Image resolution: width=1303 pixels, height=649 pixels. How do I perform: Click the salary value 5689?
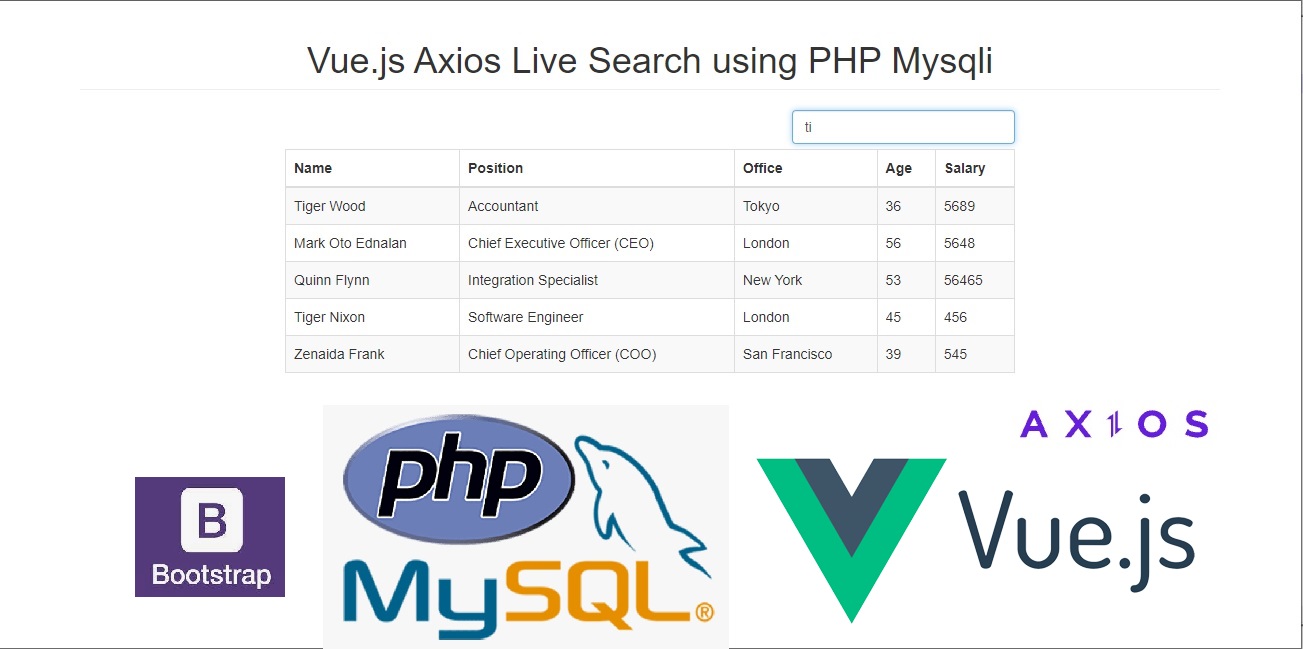click(959, 206)
